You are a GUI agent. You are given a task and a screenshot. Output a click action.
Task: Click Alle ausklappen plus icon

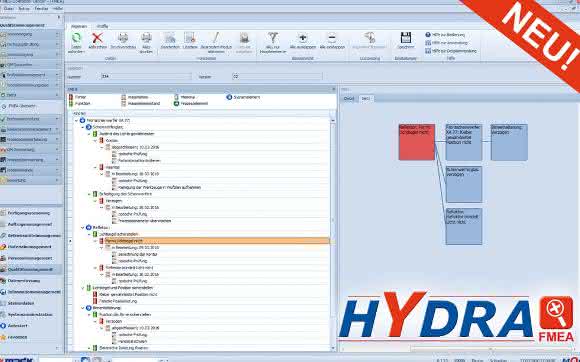click(x=303, y=38)
